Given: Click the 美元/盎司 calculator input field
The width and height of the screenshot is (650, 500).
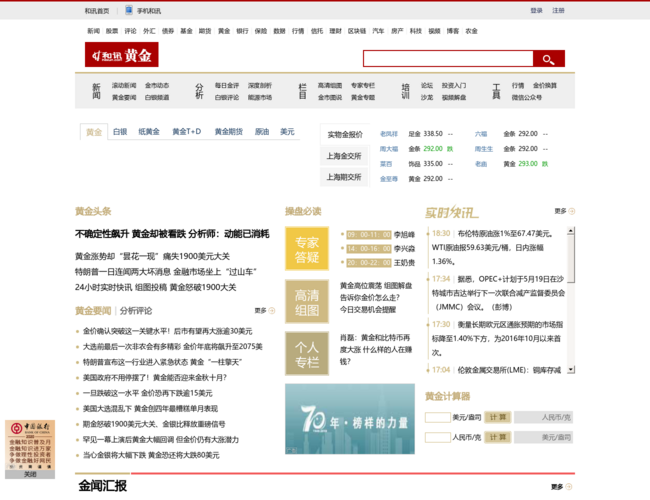Looking at the screenshot, I should pyautogui.click(x=438, y=417).
